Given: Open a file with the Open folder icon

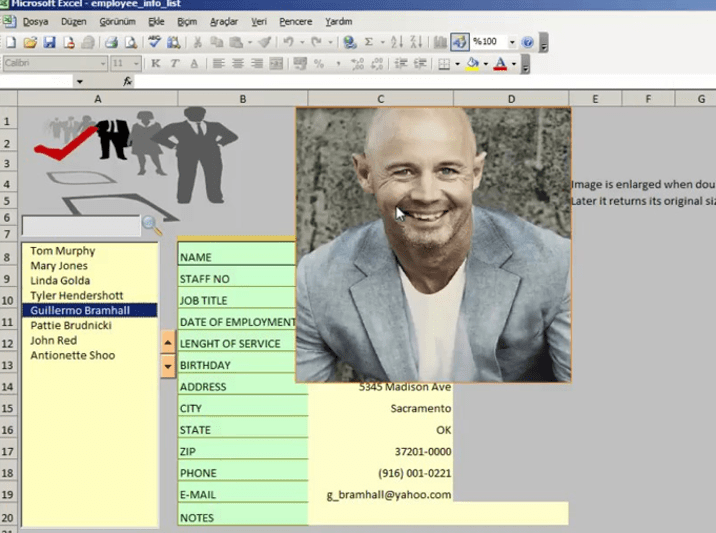Looking at the screenshot, I should pos(30,42).
